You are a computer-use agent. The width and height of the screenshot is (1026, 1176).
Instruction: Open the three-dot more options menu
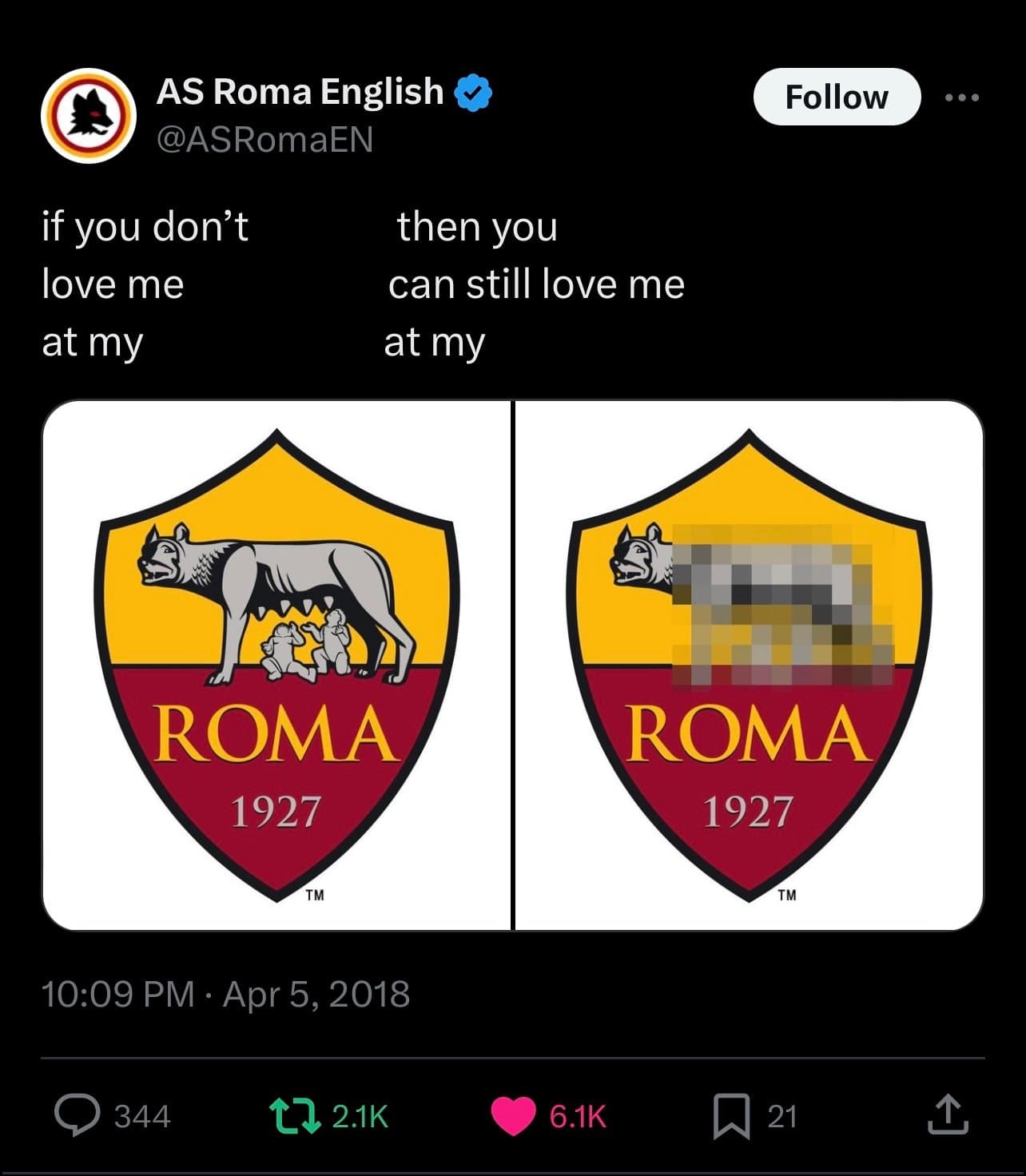[961, 97]
